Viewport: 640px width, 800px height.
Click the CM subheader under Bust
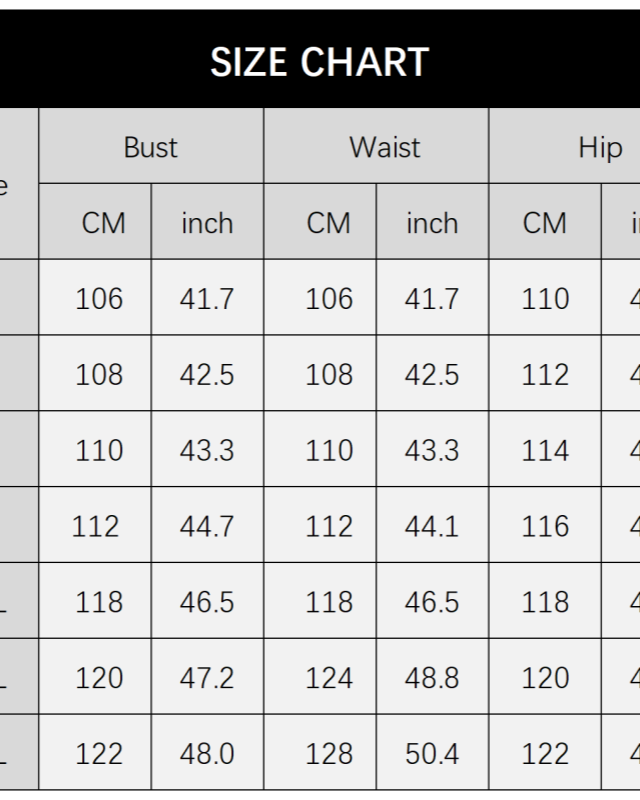tap(103, 223)
